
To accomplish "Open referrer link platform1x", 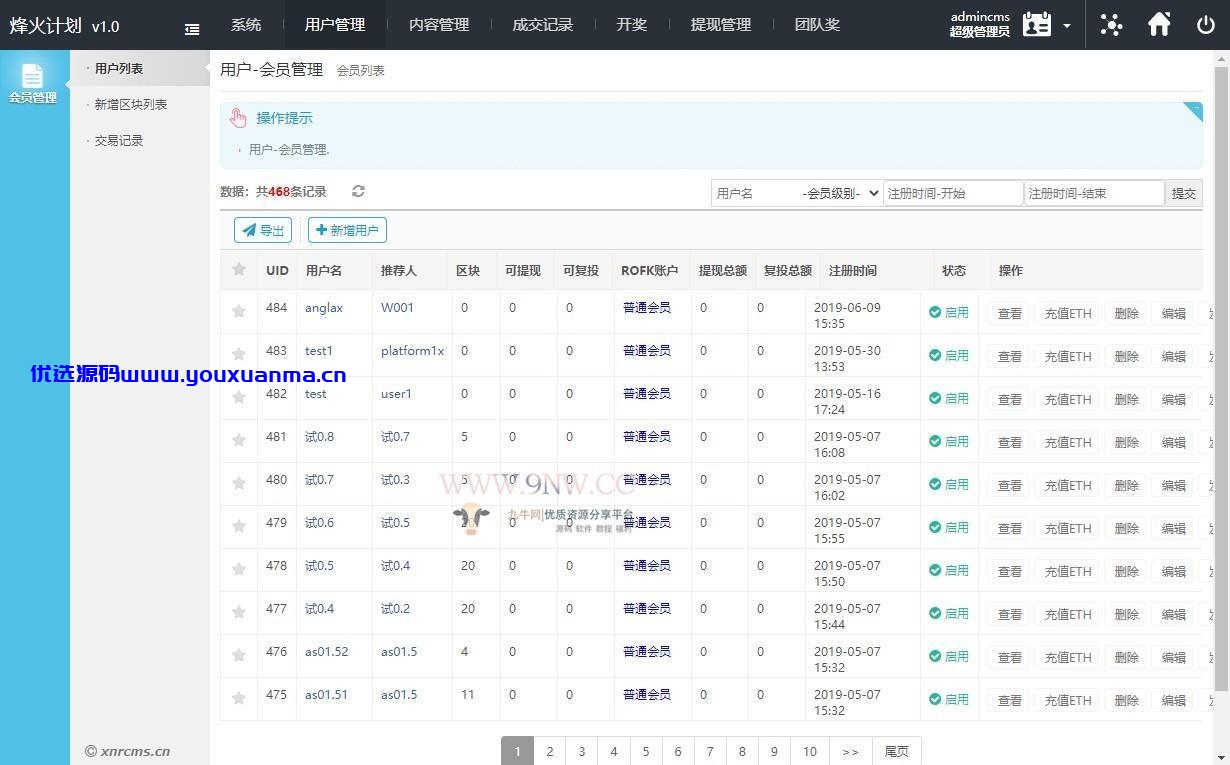I will (x=412, y=351).
